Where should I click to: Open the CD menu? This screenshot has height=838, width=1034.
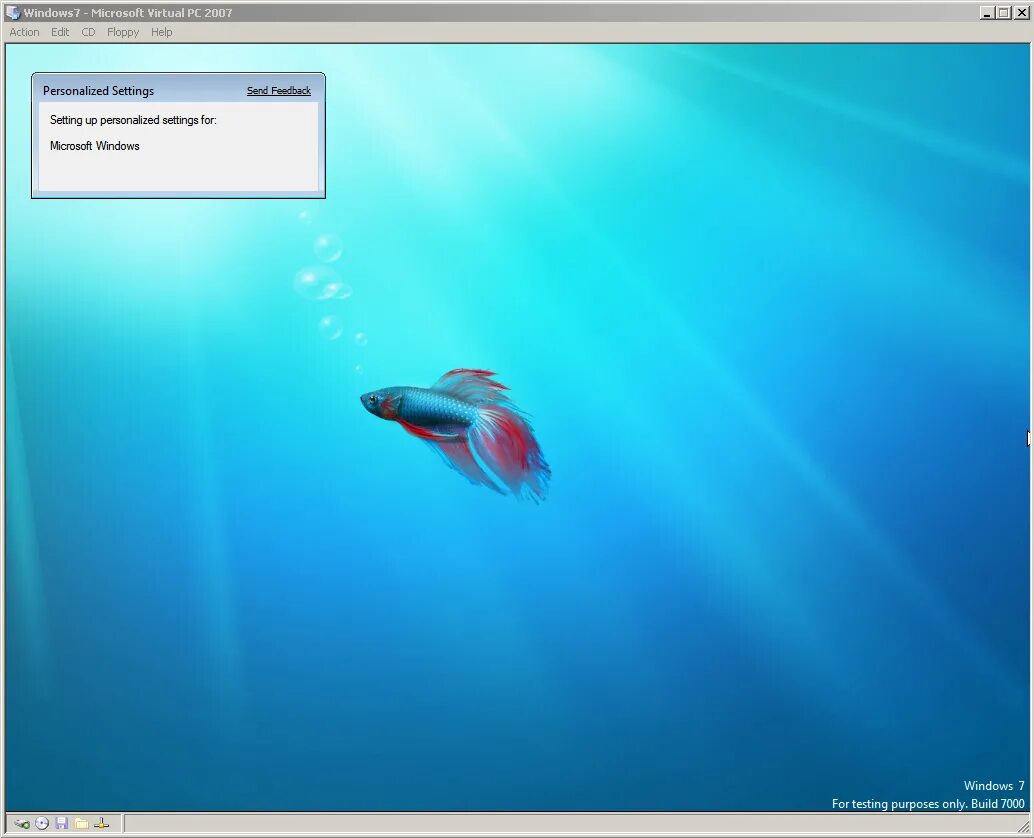click(x=88, y=32)
